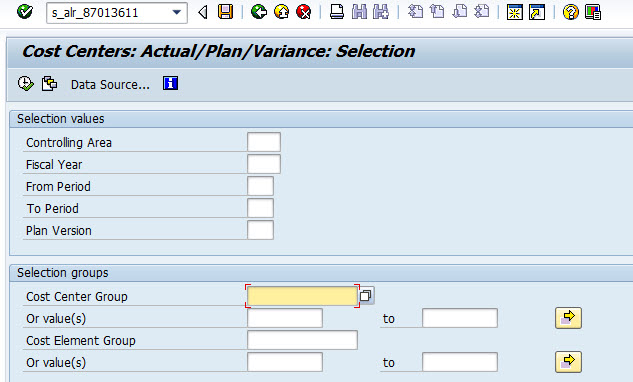Screen dimensions: 633x382
Task: Click the yellow Exit arrow icon
Action: coord(281,12)
